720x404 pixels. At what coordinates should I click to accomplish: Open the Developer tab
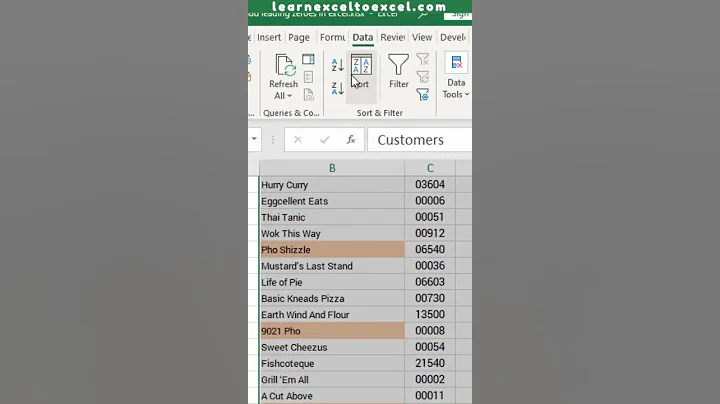point(453,37)
